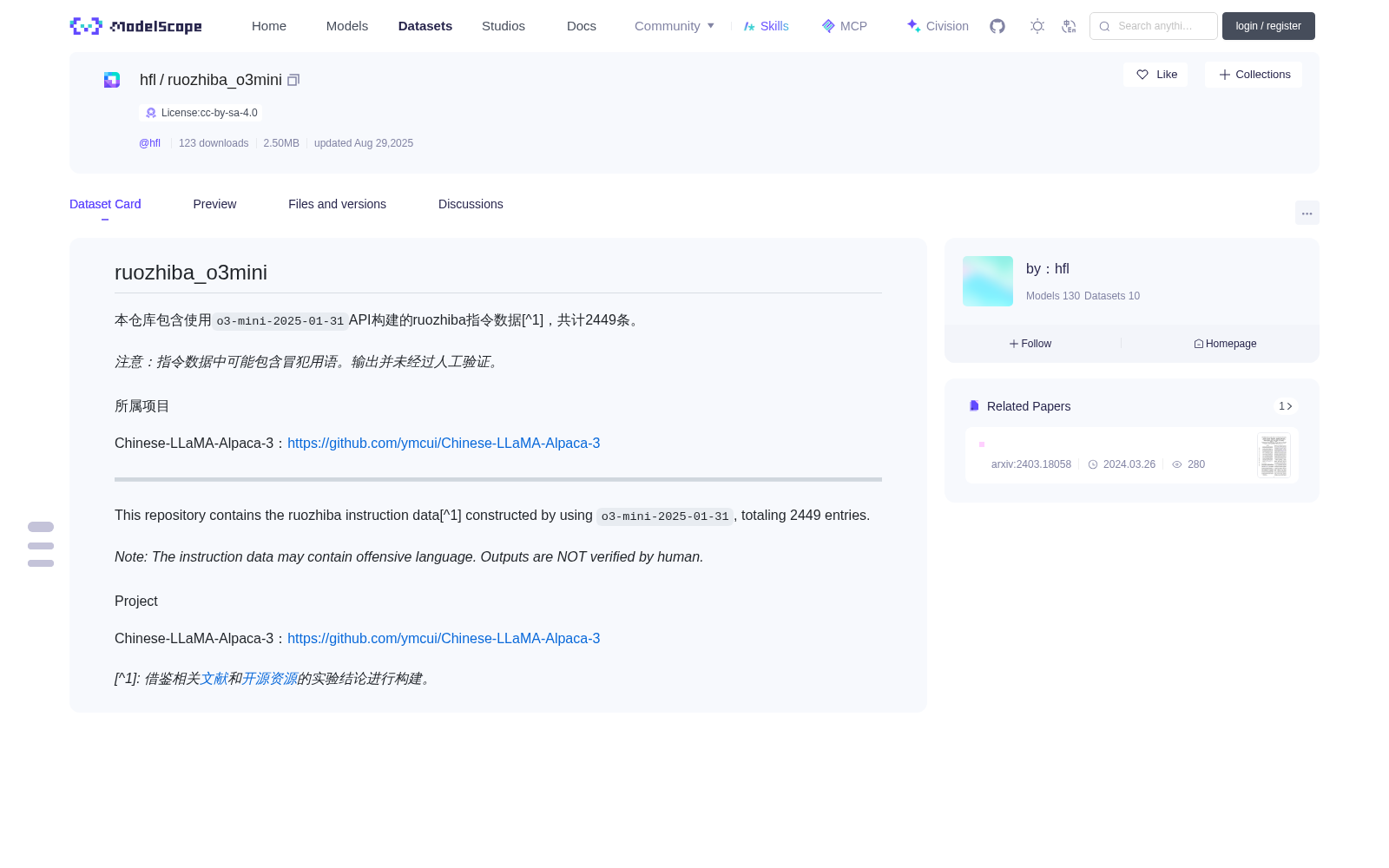This screenshot has height=868, width=1389.
Task: Open the Chinese-LLaMA-Alpaca-3 link under Project
Action: 444,639
